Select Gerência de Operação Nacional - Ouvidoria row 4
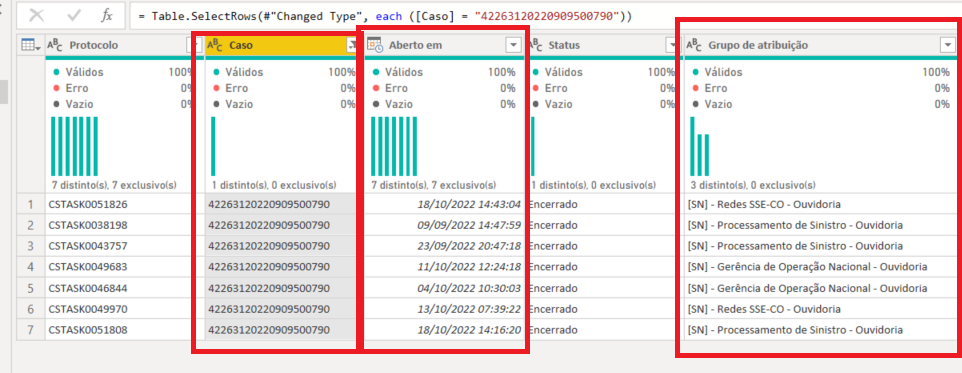This screenshot has width=962, height=373. point(807,267)
